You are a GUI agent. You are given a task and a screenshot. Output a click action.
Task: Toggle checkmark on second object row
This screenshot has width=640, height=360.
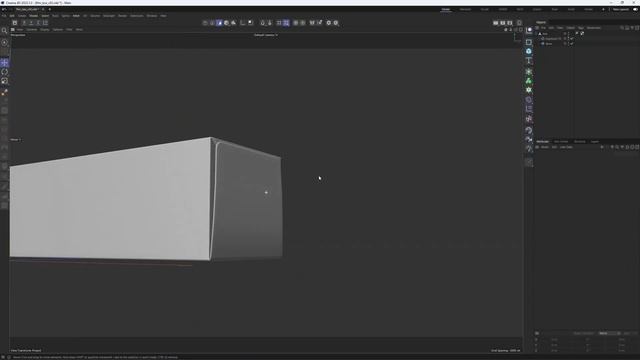[572, 38]
